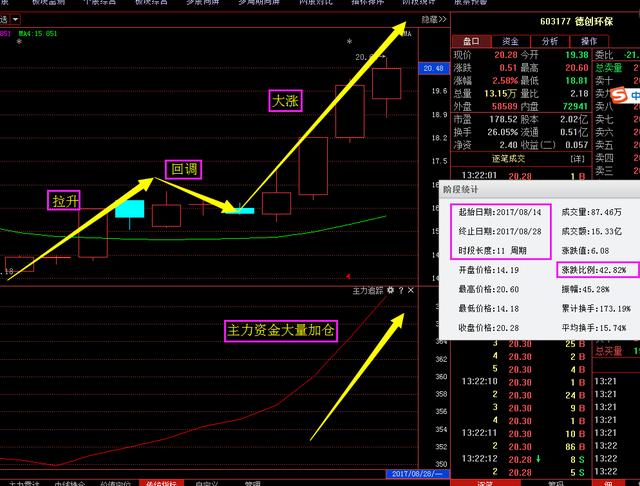Click the asterisk marker above the 20.60 high

[349, 42]
